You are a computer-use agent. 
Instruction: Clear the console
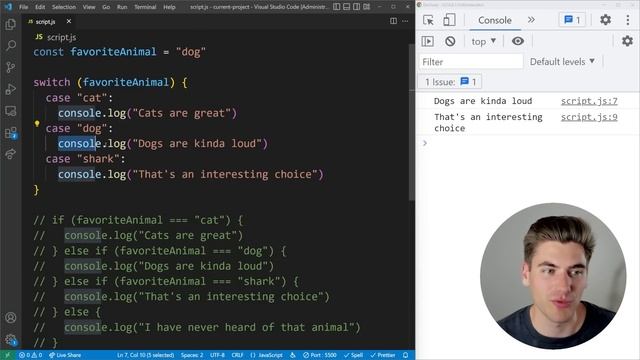450,41
